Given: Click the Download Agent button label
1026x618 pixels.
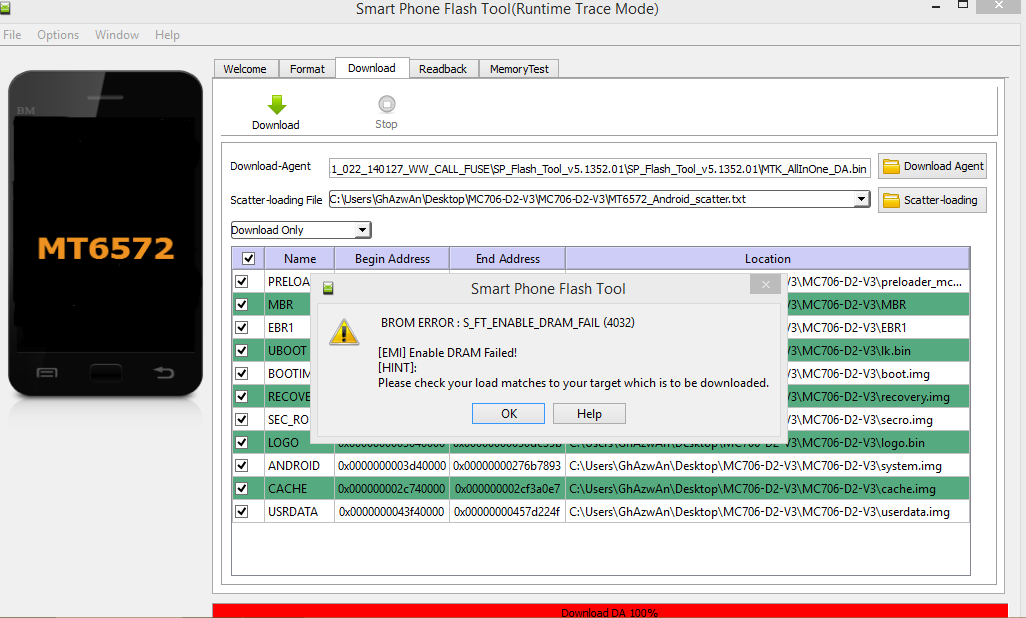Looking at the screenshot, I should [x=944, y=166].
